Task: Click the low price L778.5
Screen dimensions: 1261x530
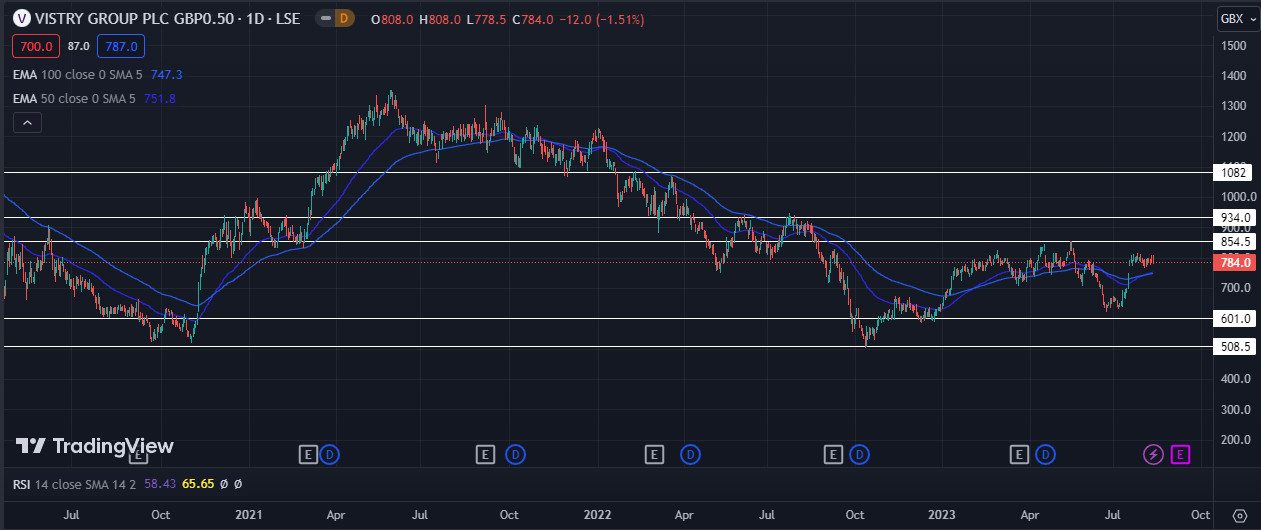Action: click(x=488, y=19)
